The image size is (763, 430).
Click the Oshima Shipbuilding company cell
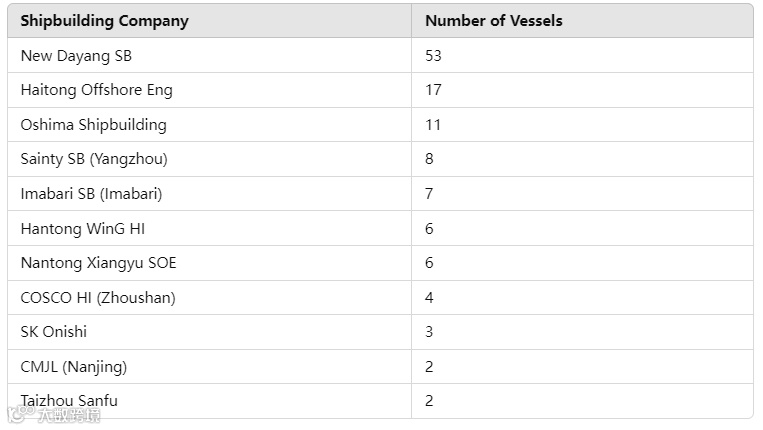[x=93, y=125]
